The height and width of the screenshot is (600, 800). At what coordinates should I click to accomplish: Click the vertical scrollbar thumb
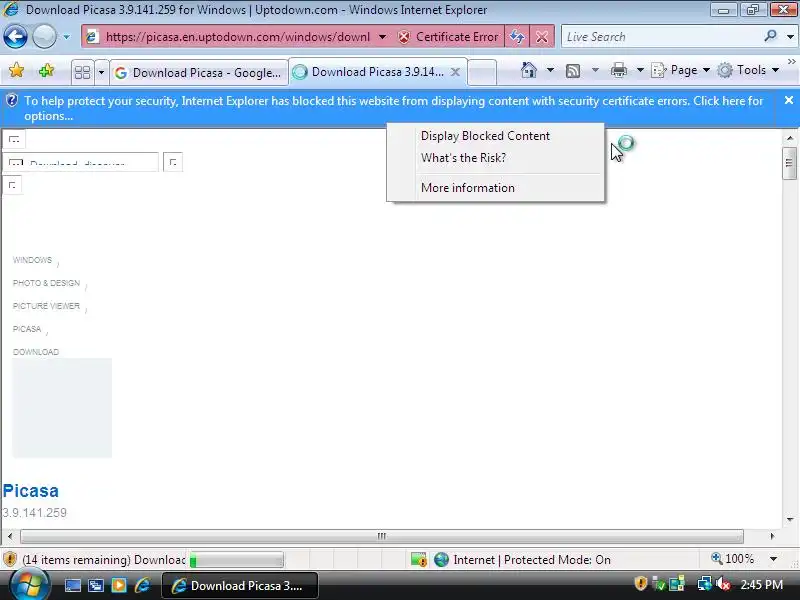(789, 163)
